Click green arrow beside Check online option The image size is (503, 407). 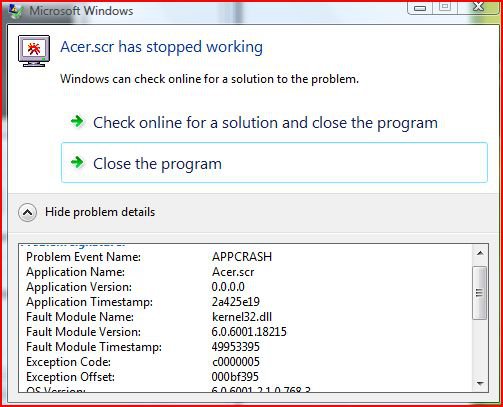coord(77,121)
